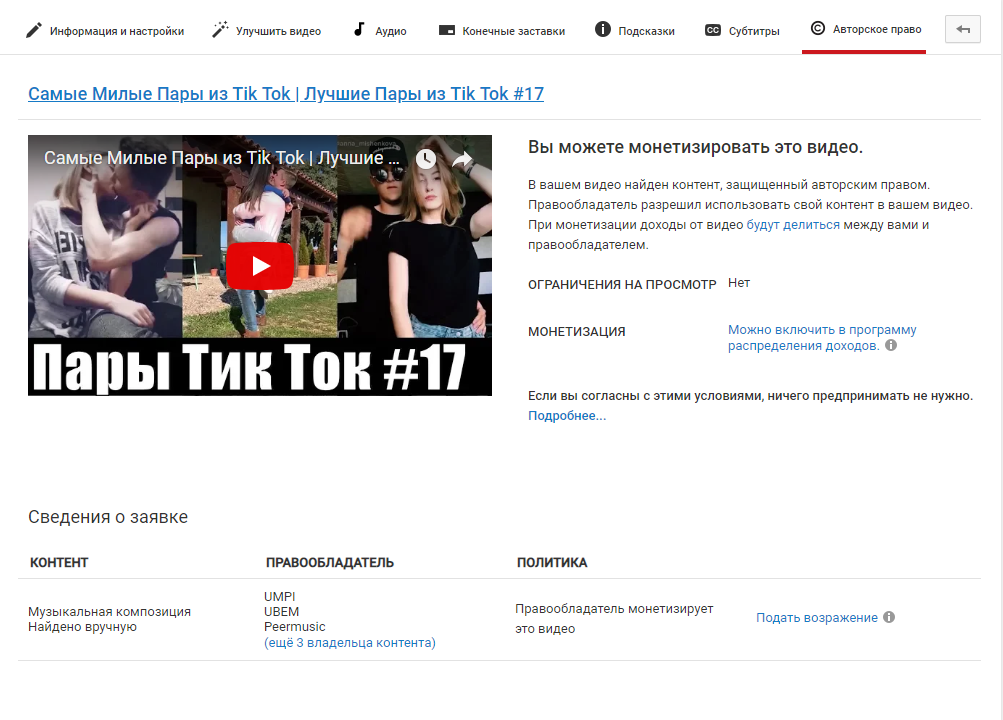Click the Сведения о заявке heading
Viewport: 1003px width, 720px height.
click(108, 517)
